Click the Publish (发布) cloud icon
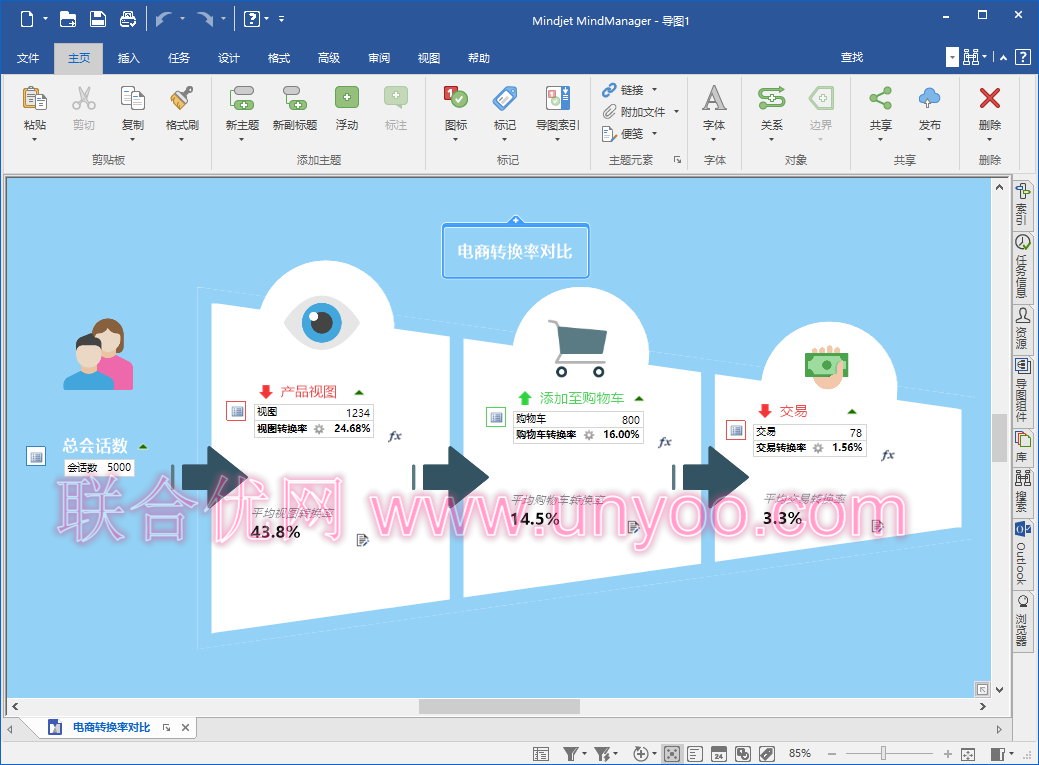 pyautogui.click(x=929, y=99)
